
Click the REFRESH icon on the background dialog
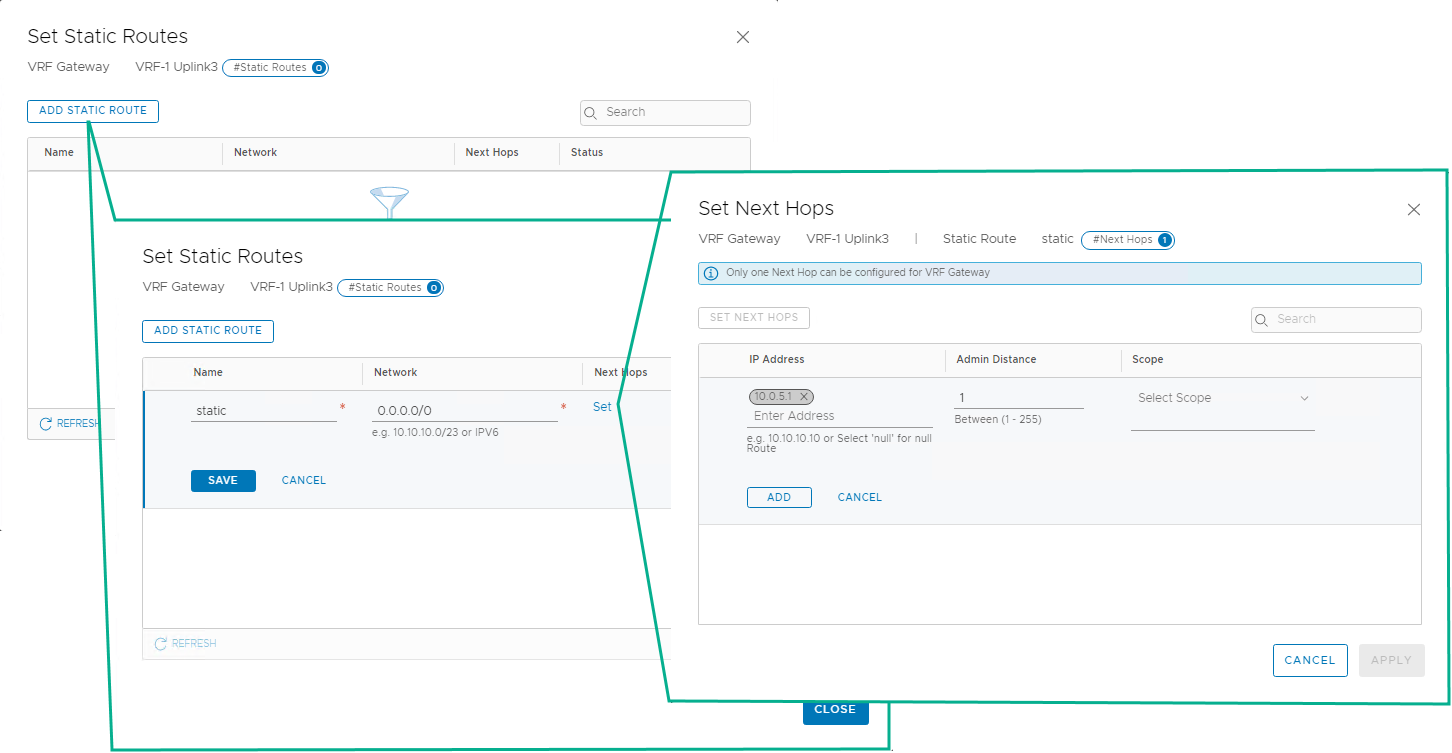click(x=44, y=423)
